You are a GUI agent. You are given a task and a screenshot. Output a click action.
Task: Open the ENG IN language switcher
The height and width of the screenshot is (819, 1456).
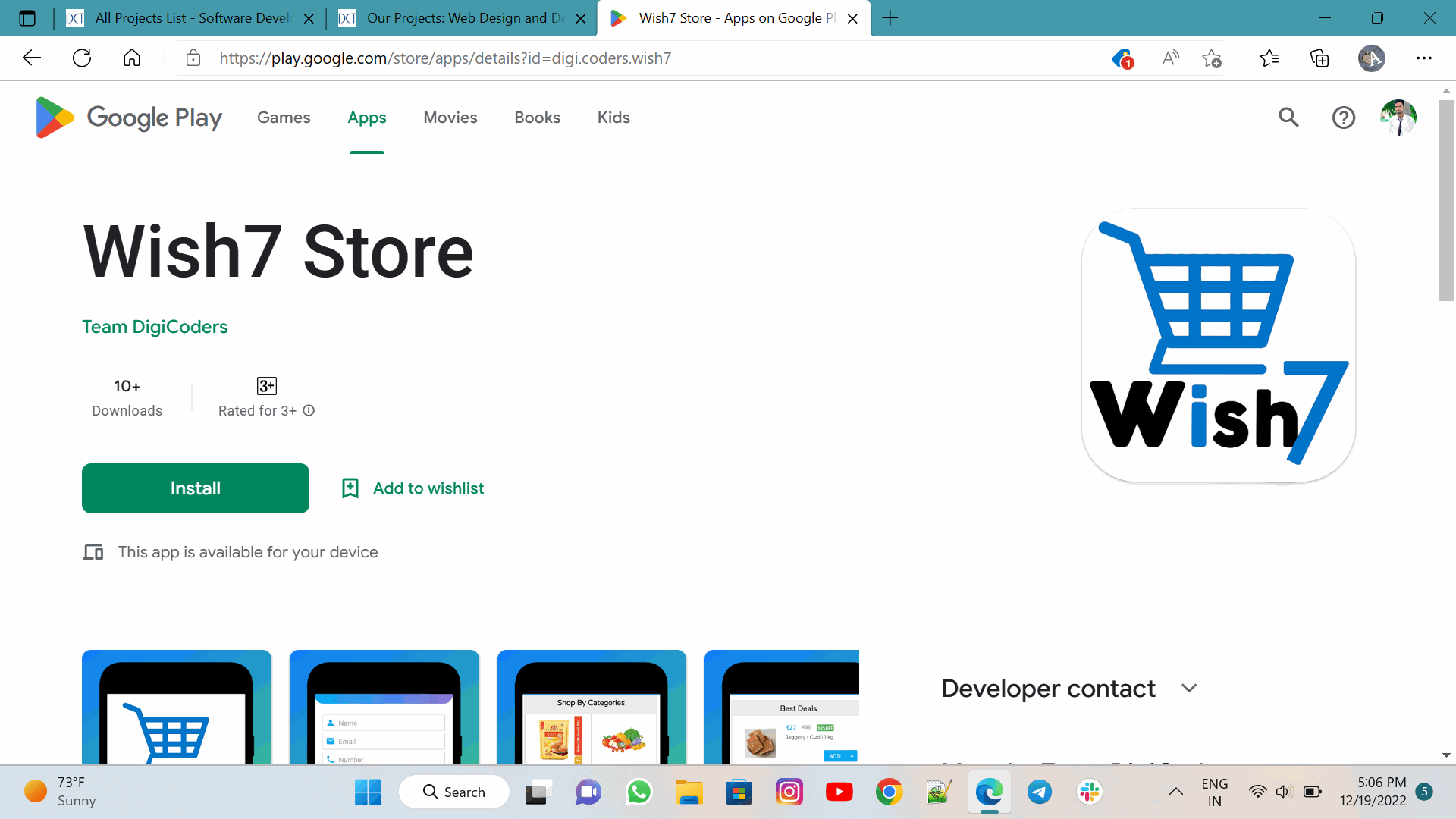tap(1215, 792)
